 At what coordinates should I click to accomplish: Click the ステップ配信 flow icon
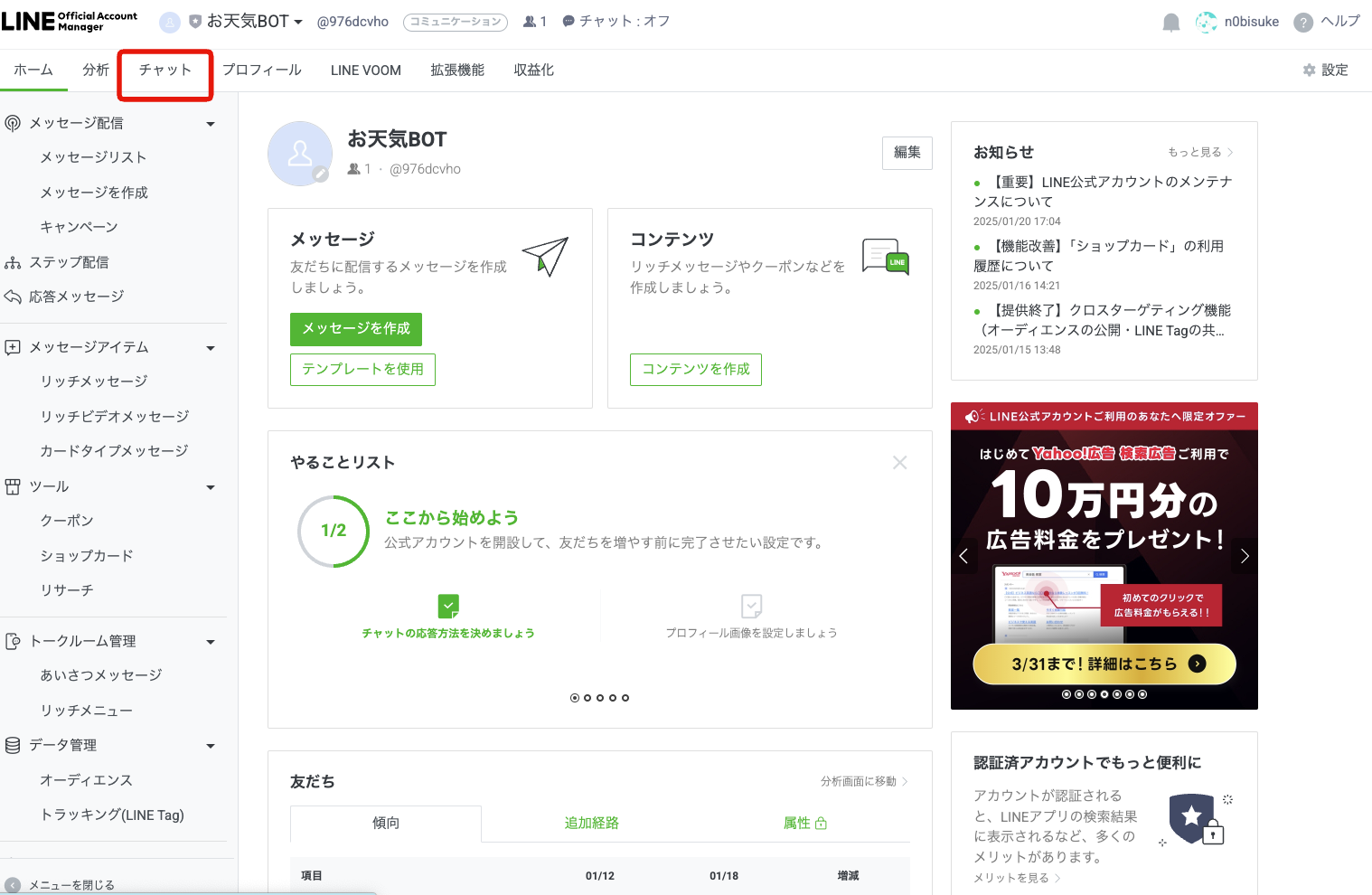(13, 263)
